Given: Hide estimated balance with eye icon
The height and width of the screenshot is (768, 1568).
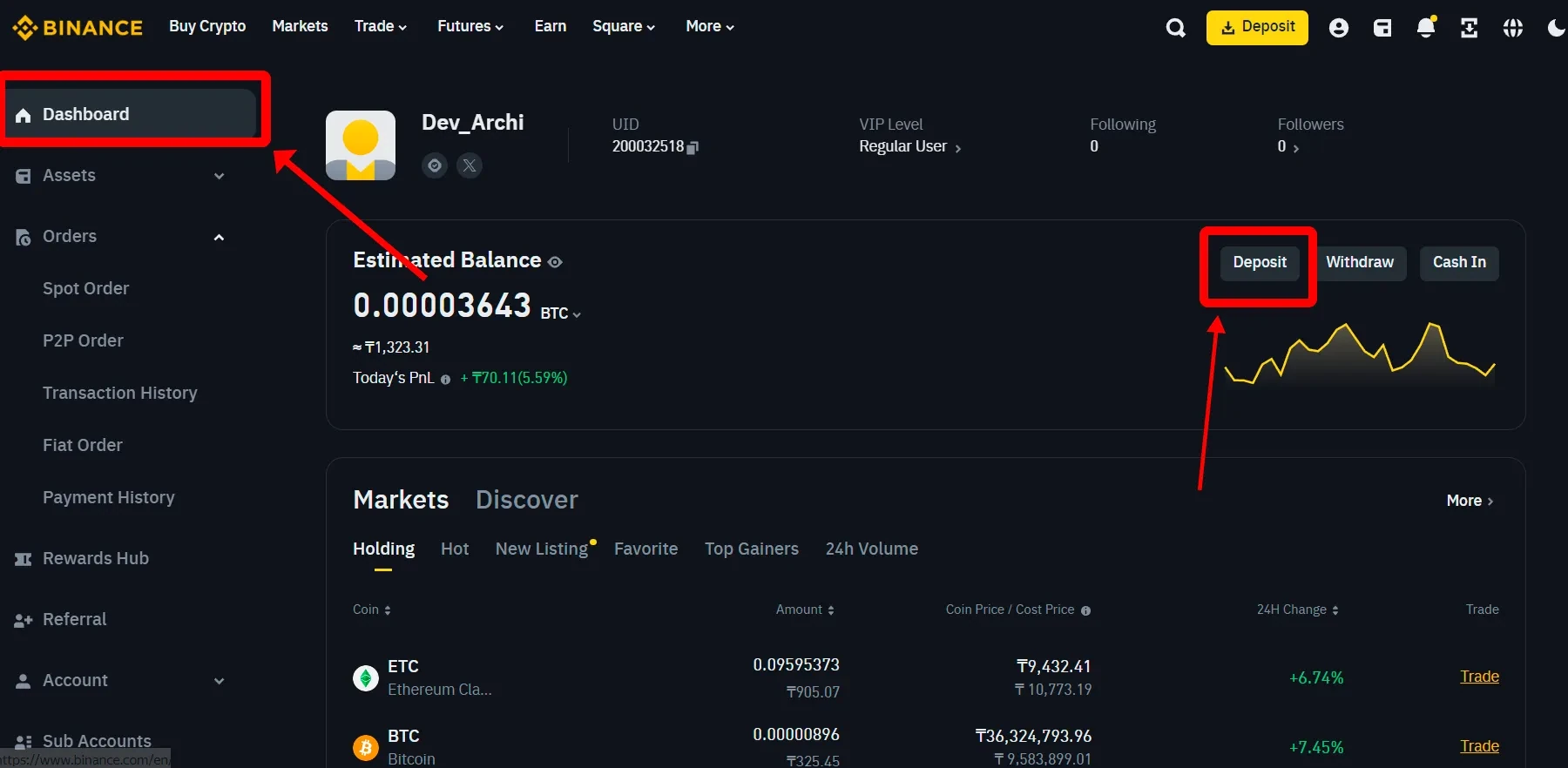Looking at the screenshot, I should pos(555,262).
